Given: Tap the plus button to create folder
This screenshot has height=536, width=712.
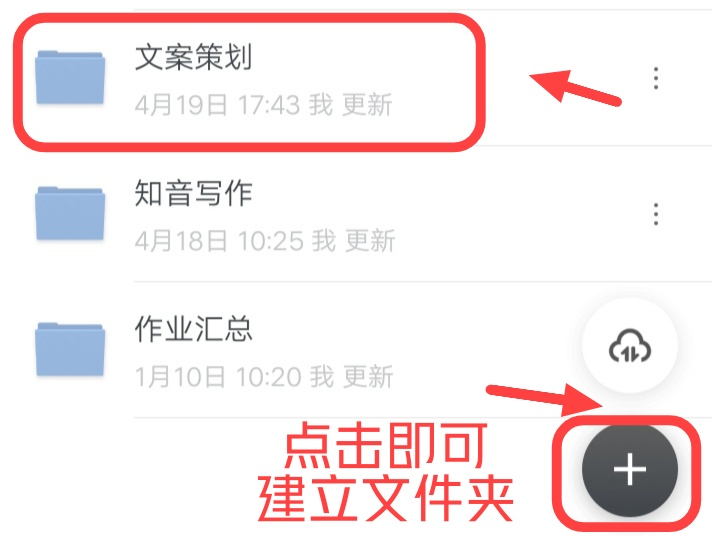Looking at the screenshot, I should point(630,469).
